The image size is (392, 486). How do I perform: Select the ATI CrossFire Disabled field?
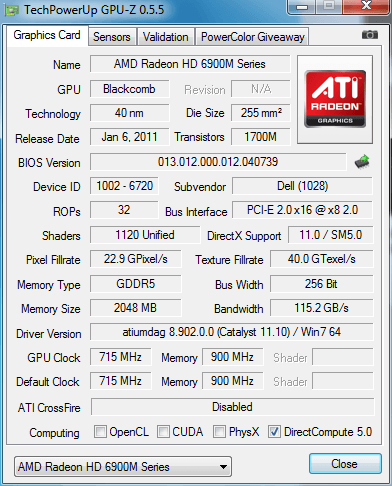(232, 407)
